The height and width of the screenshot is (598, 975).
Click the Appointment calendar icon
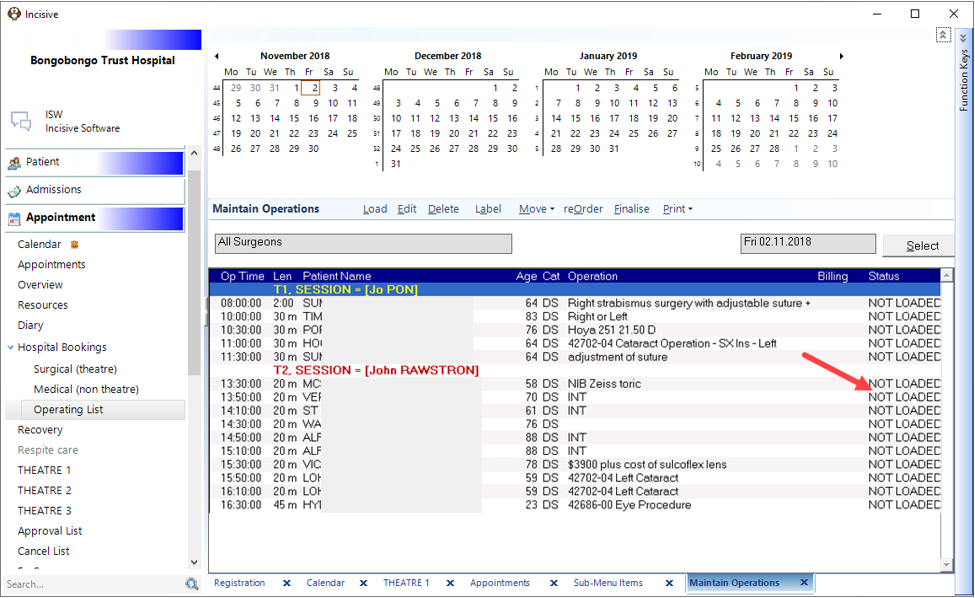click(14, 218)
